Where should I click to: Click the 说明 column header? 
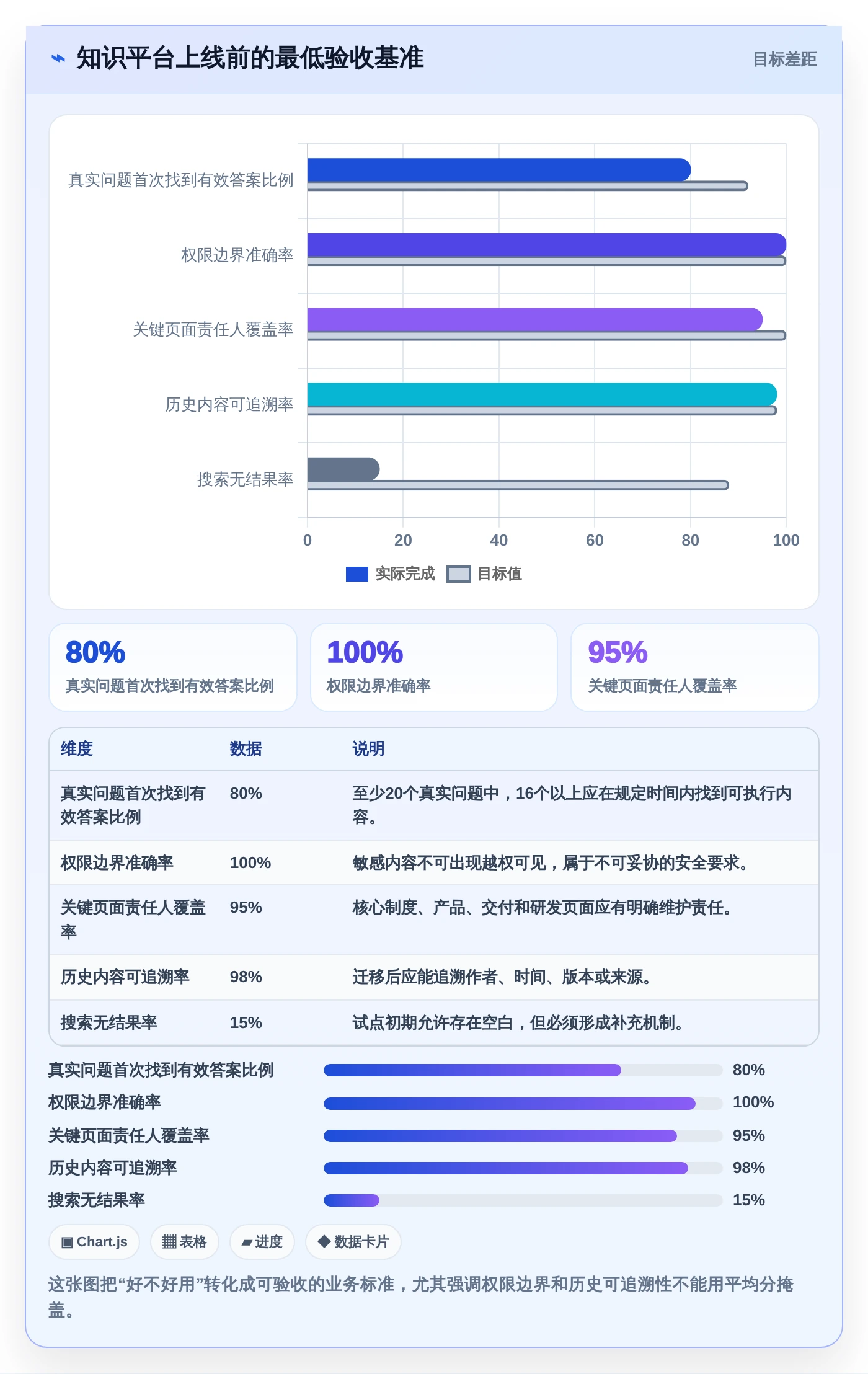click(x=368, y=749)
